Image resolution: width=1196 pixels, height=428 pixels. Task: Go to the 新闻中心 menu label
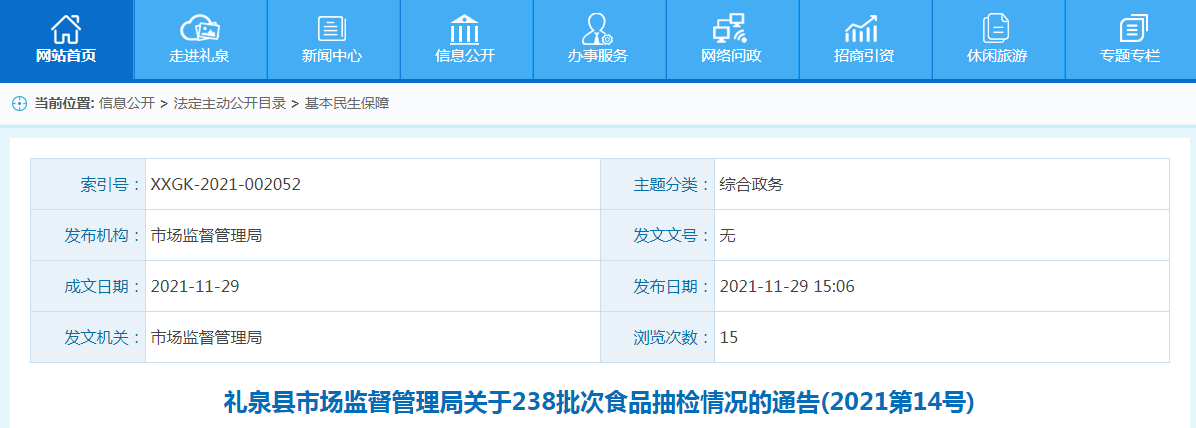(332, 56)
